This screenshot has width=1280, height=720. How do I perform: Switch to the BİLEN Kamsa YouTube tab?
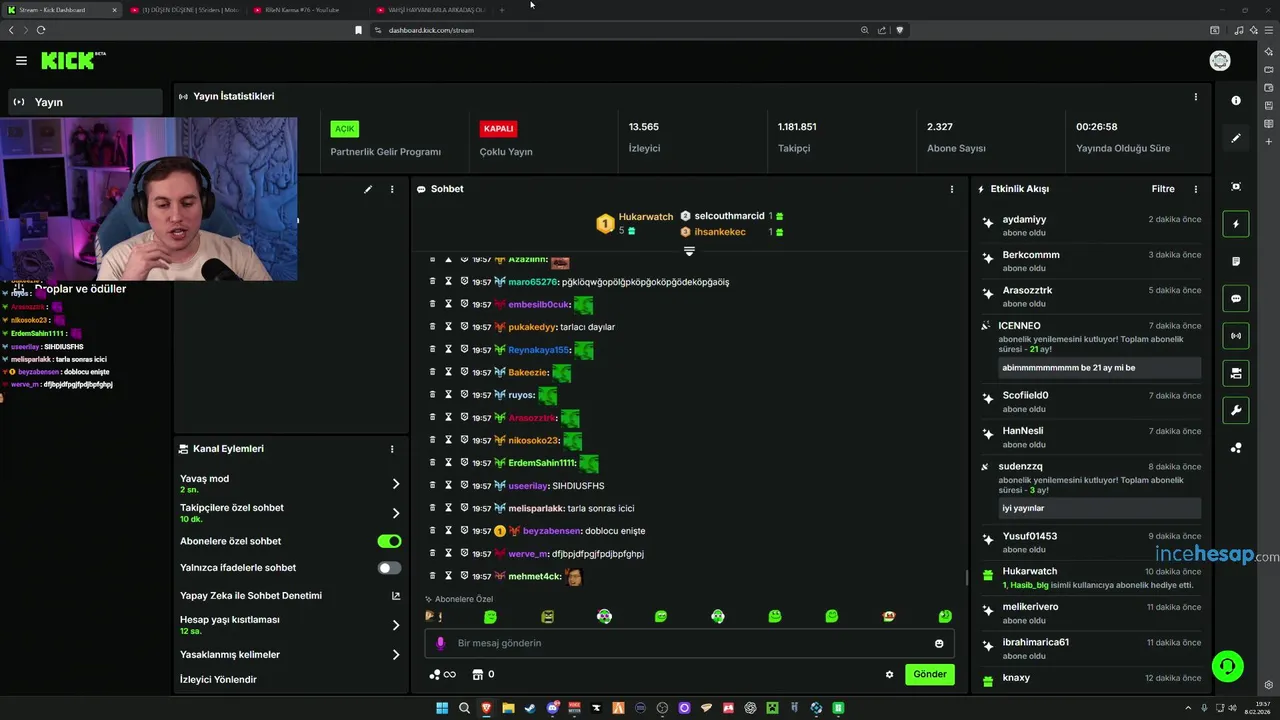click(308, 10)
